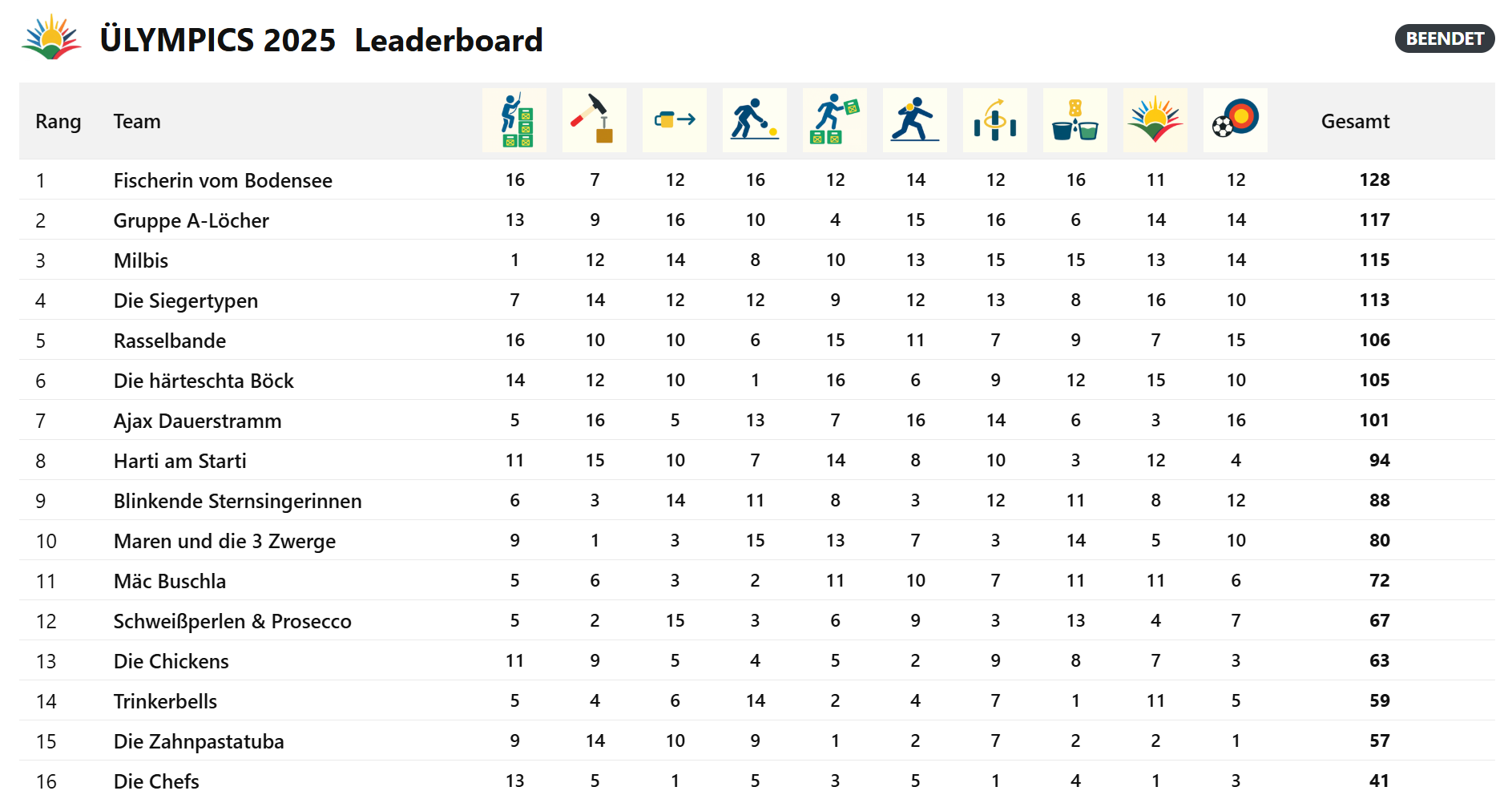Click the Rang column header
The width and height of the screenshot is (1512, 811).
coord(58,122)
